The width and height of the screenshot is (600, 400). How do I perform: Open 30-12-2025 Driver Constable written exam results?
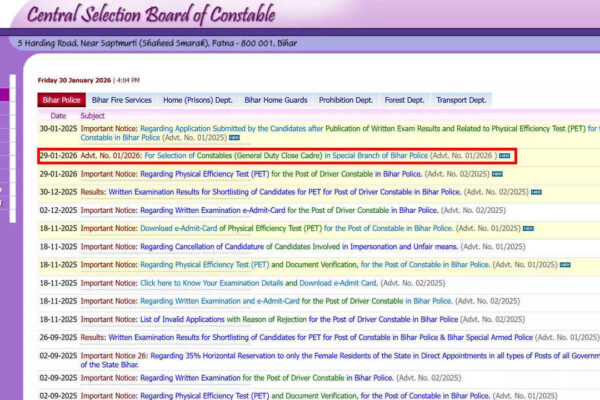285,192
